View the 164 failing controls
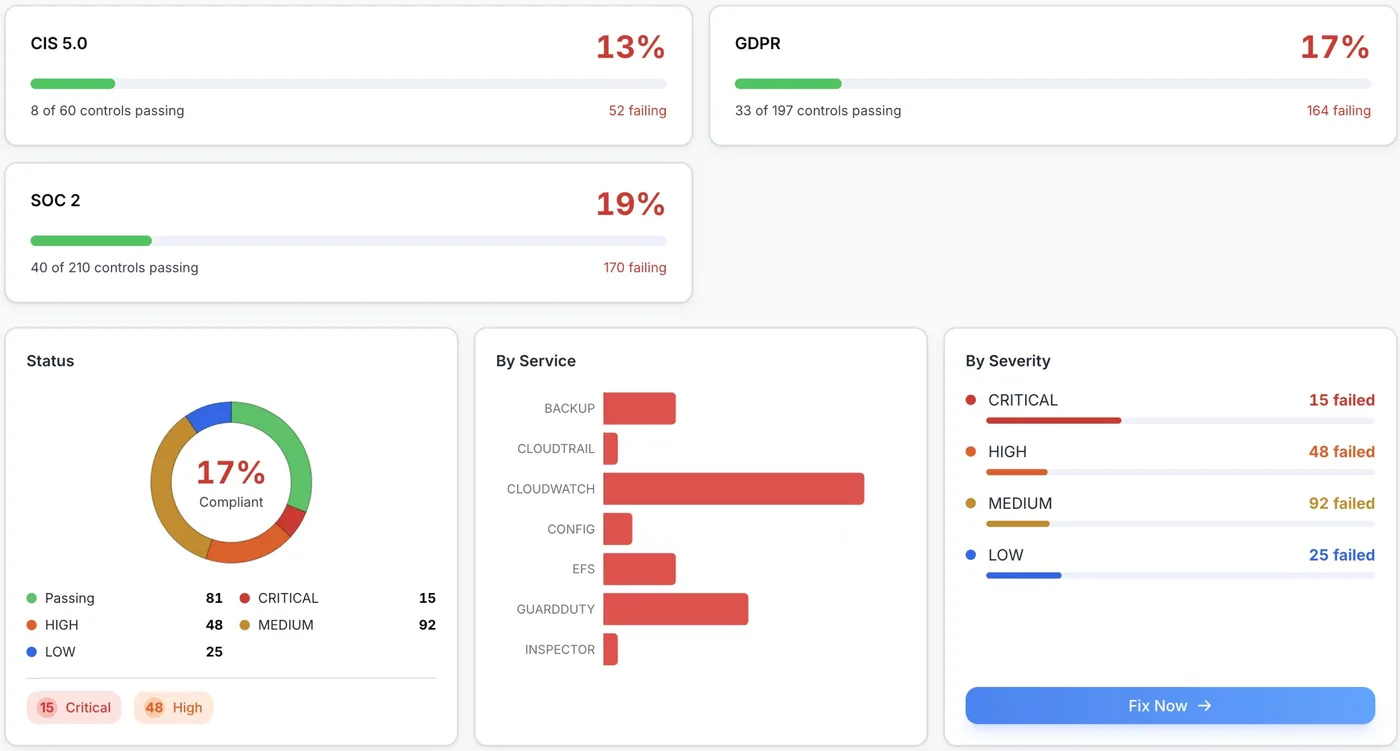Image resolution: width=1400 pixels, height=751 pixels. (1339, 111)
